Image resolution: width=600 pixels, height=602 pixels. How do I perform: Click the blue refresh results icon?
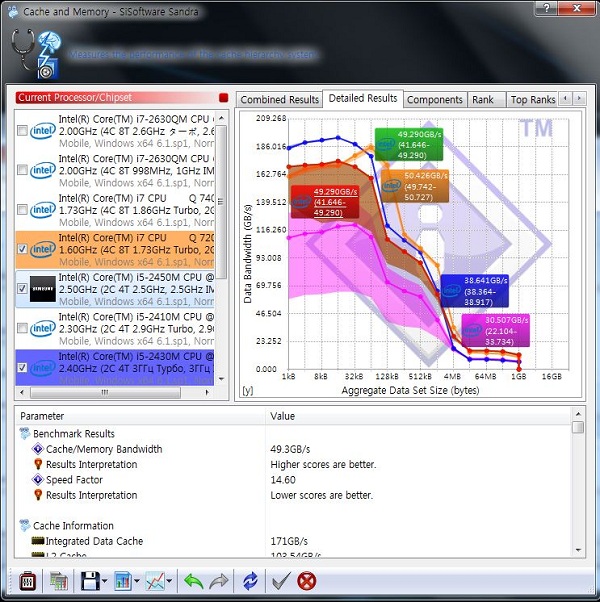pyautogui.click(x=250, y=581)
